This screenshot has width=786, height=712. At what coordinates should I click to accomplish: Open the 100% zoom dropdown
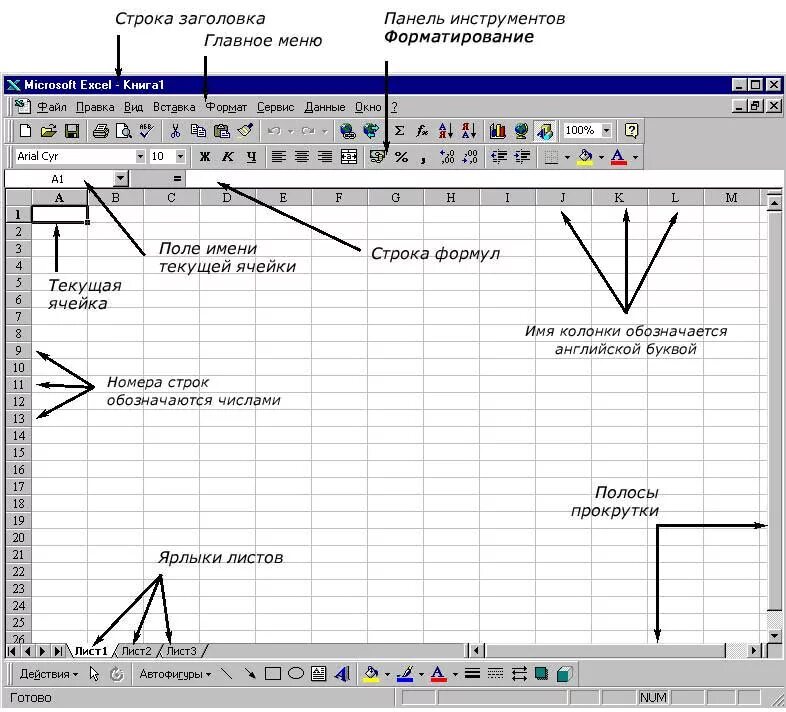pyautogui.click(x=607, y=131)
